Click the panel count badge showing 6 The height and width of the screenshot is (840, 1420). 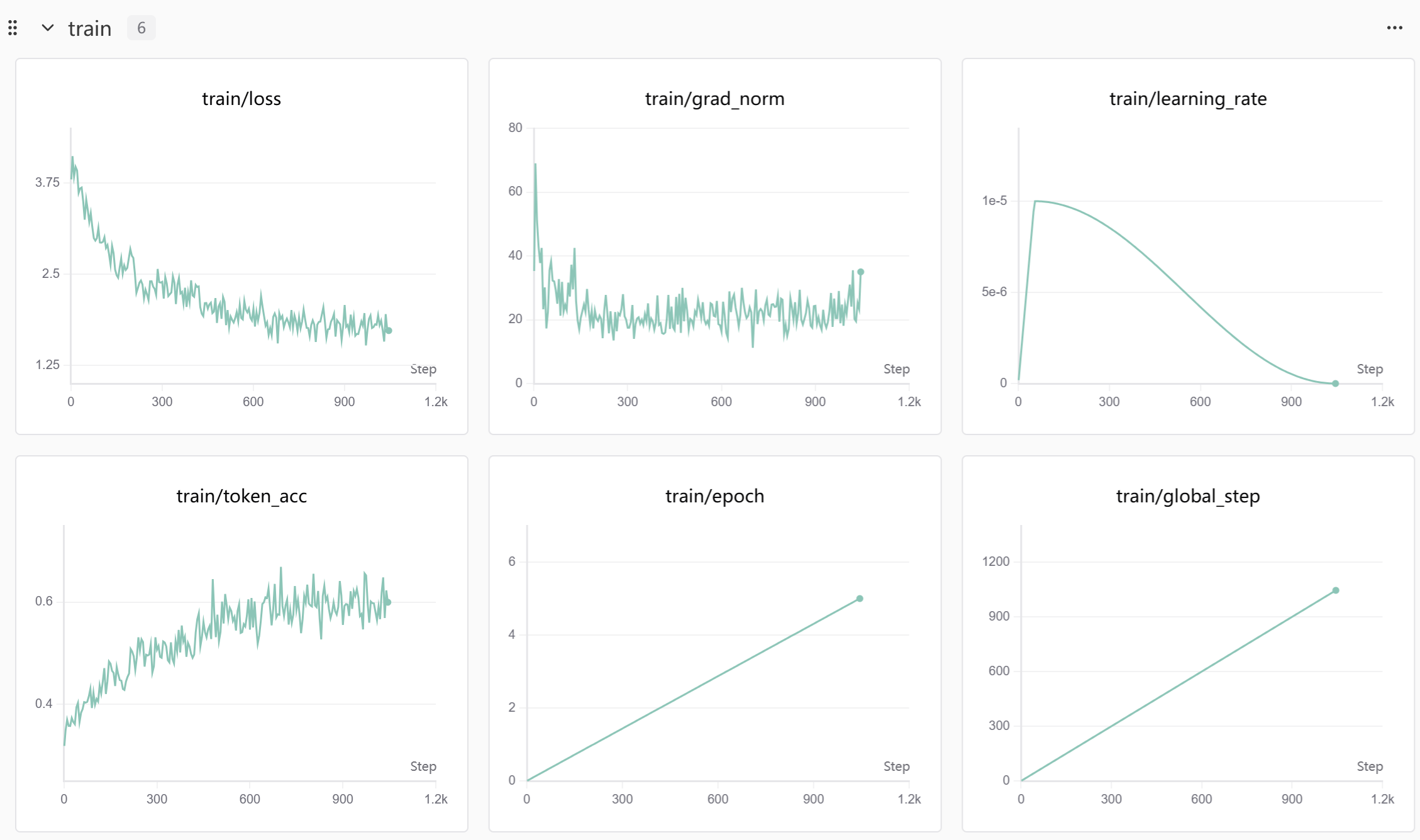tap(141, 28)
